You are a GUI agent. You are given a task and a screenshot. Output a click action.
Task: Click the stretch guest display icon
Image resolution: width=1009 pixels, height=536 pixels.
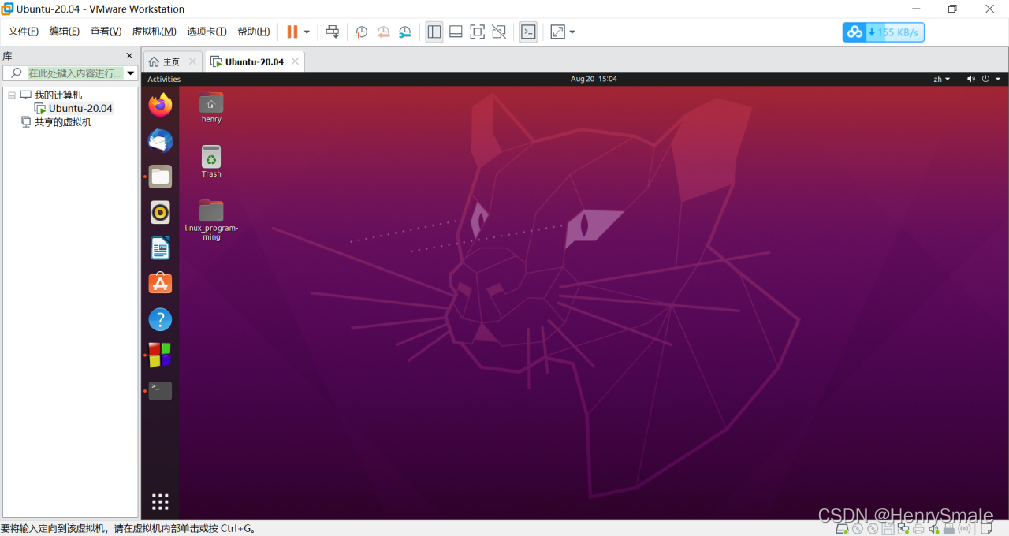click(558, 32)
